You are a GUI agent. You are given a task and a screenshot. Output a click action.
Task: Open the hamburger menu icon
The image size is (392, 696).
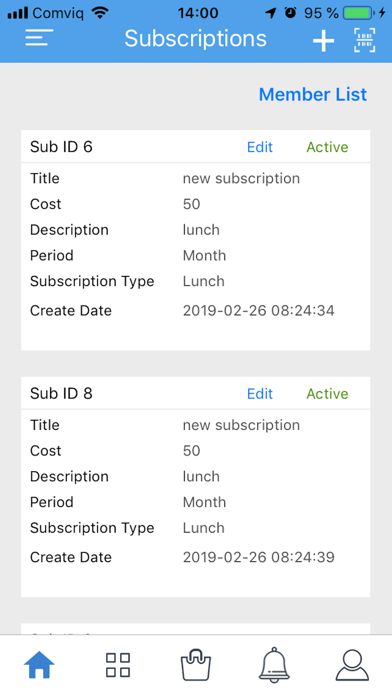(x=39, y=38)
